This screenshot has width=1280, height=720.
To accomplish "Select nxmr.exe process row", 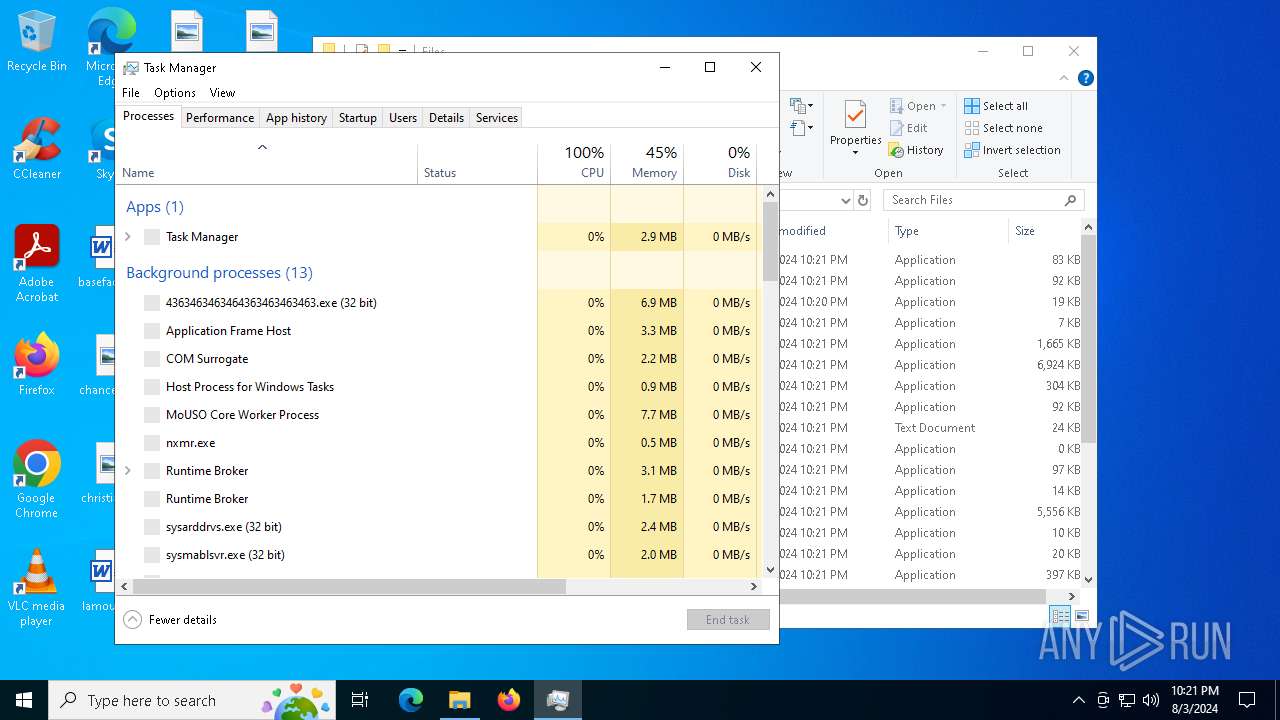I will pyautogui.click(x=438, y=442).
